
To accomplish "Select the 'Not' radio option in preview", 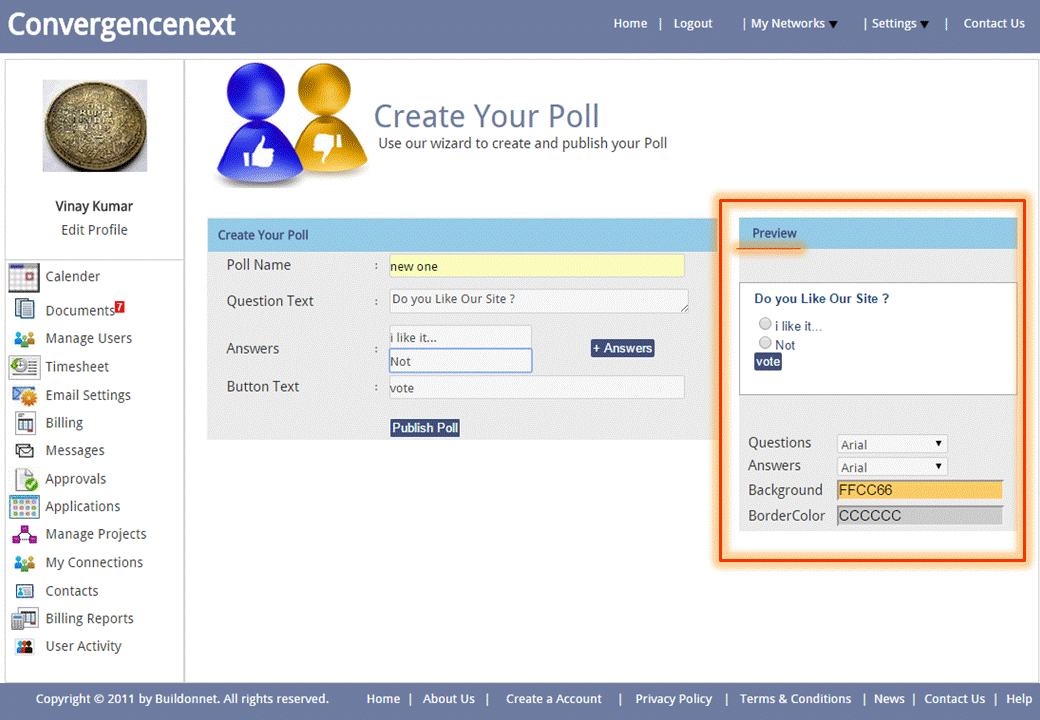I will [x=765, y=343].
